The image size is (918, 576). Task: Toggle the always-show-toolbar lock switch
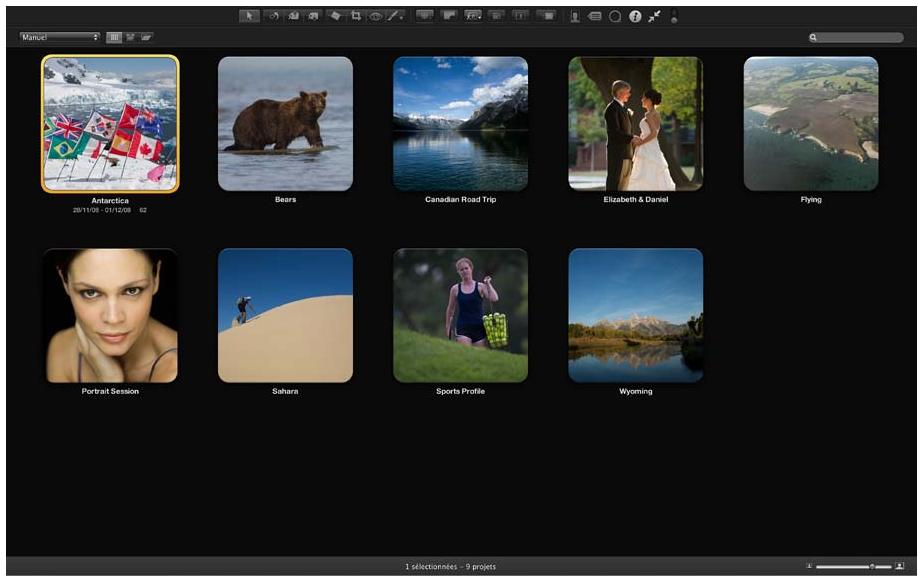pos(674,16)
